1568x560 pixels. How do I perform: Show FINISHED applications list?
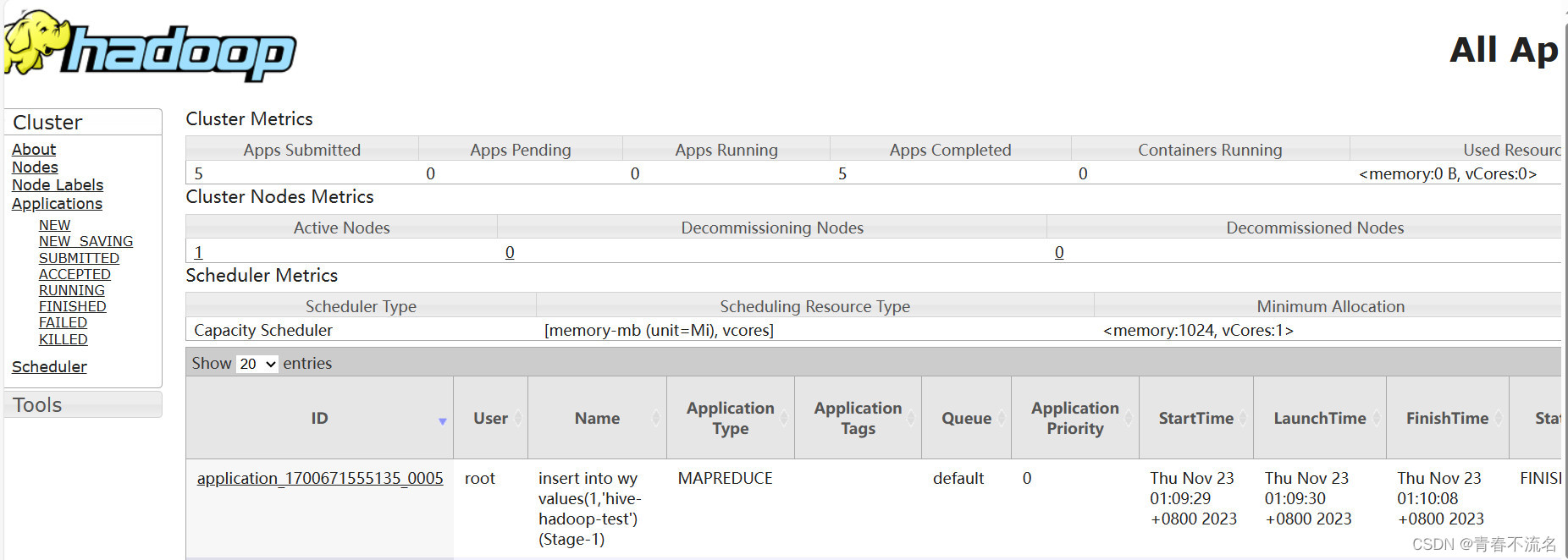tap(73, 306)
